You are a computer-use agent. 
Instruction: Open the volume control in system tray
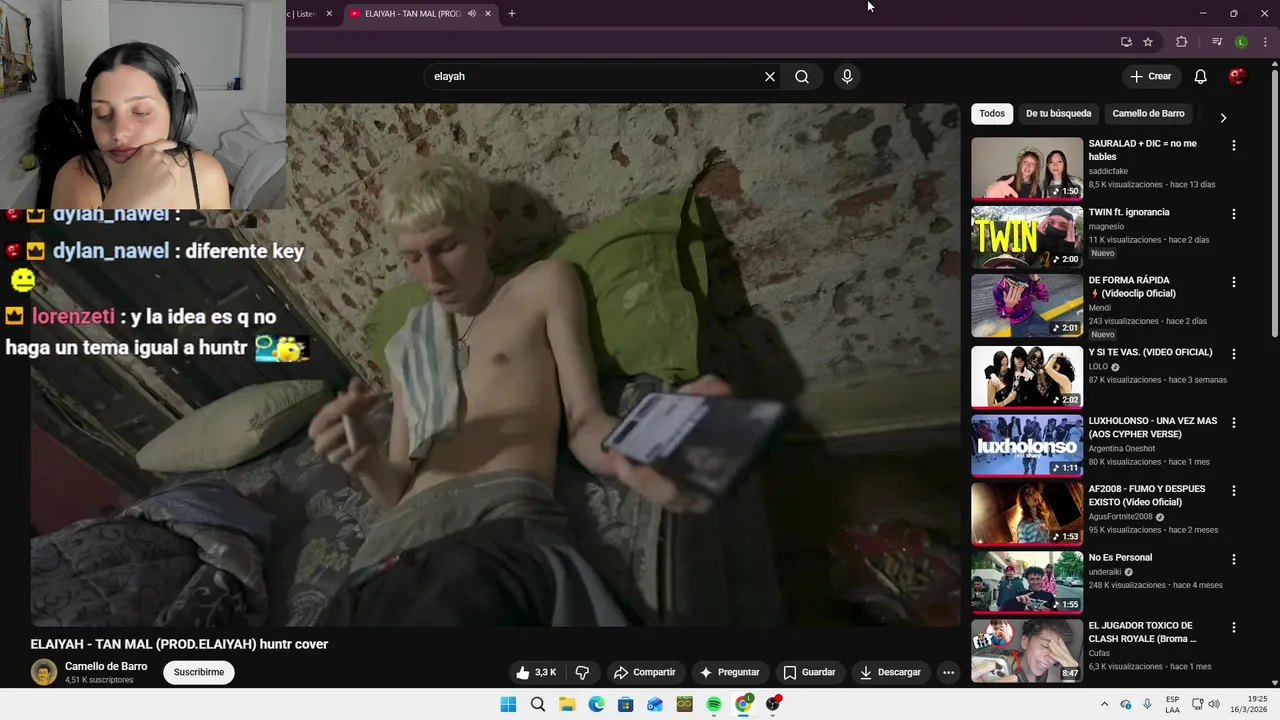[x=1214, y=704]
